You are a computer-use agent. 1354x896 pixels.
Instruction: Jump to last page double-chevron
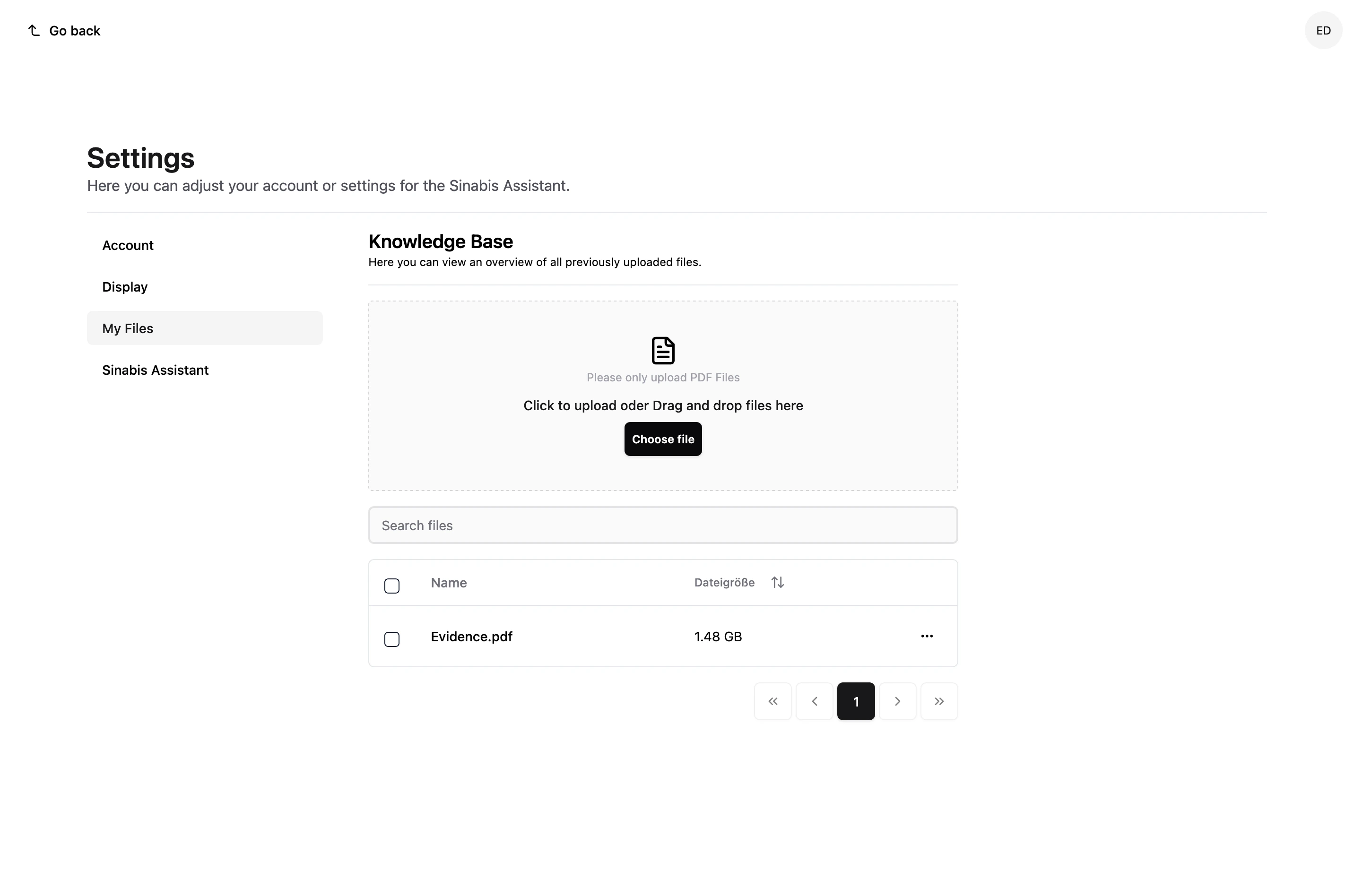[x=938, y=701]
